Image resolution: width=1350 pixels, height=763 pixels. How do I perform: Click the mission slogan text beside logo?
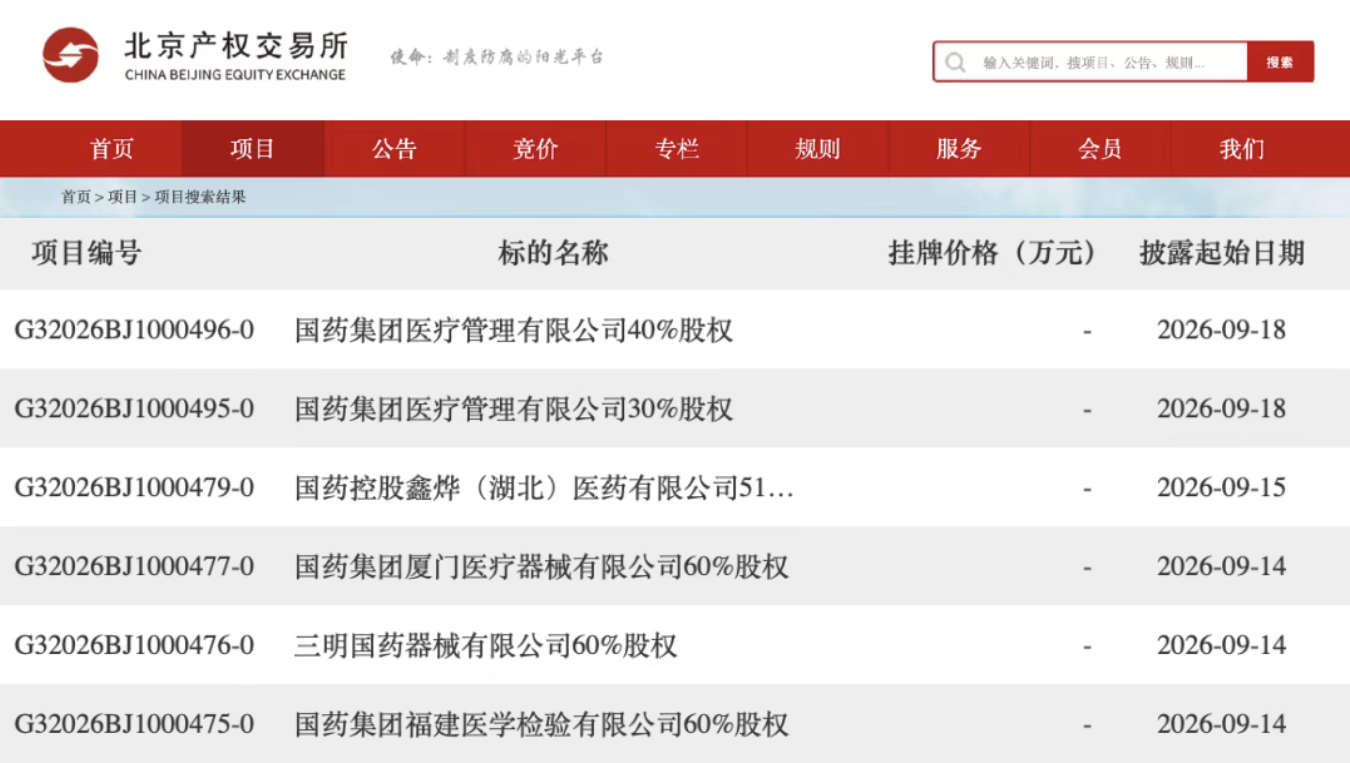(x=497, y=57)
